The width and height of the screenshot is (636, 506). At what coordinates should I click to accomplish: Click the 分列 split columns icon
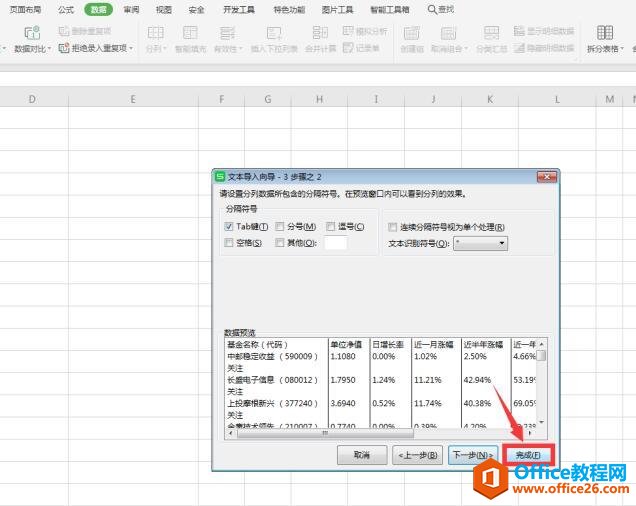[x=156, y=33]
